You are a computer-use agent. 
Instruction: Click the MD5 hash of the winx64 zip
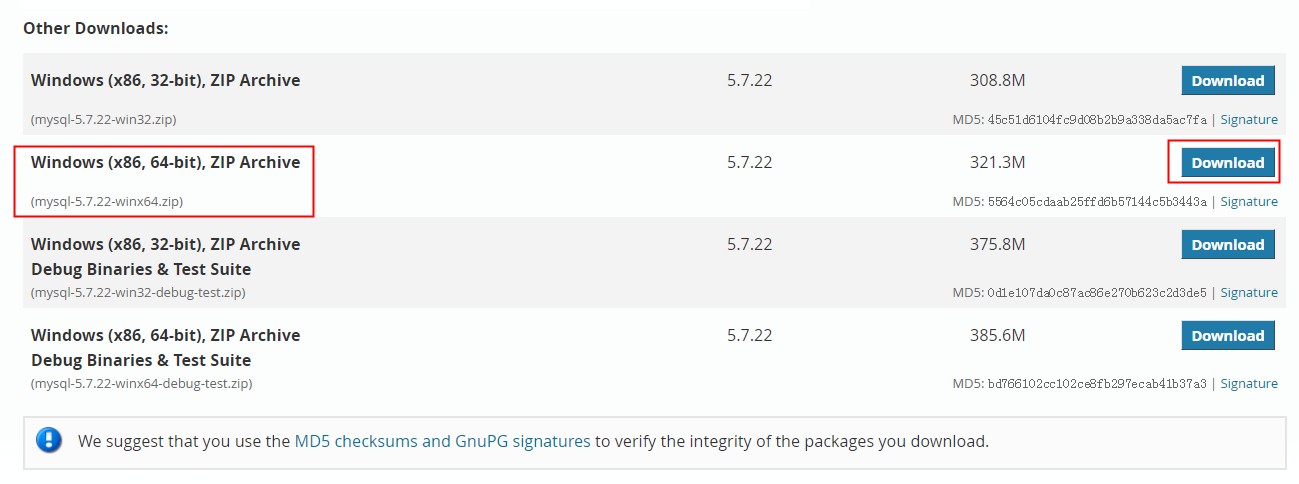point(1097,202)
